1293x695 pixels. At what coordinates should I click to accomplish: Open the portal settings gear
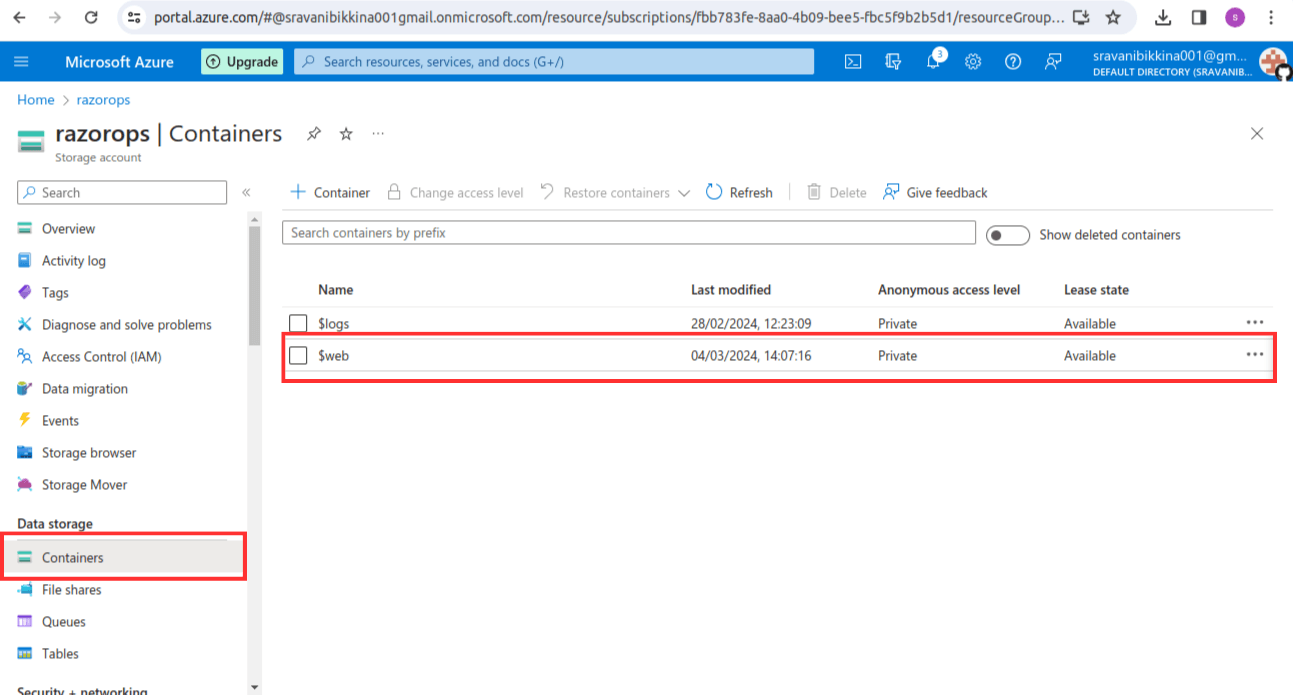pyautogui.click(x=972, y=61)
